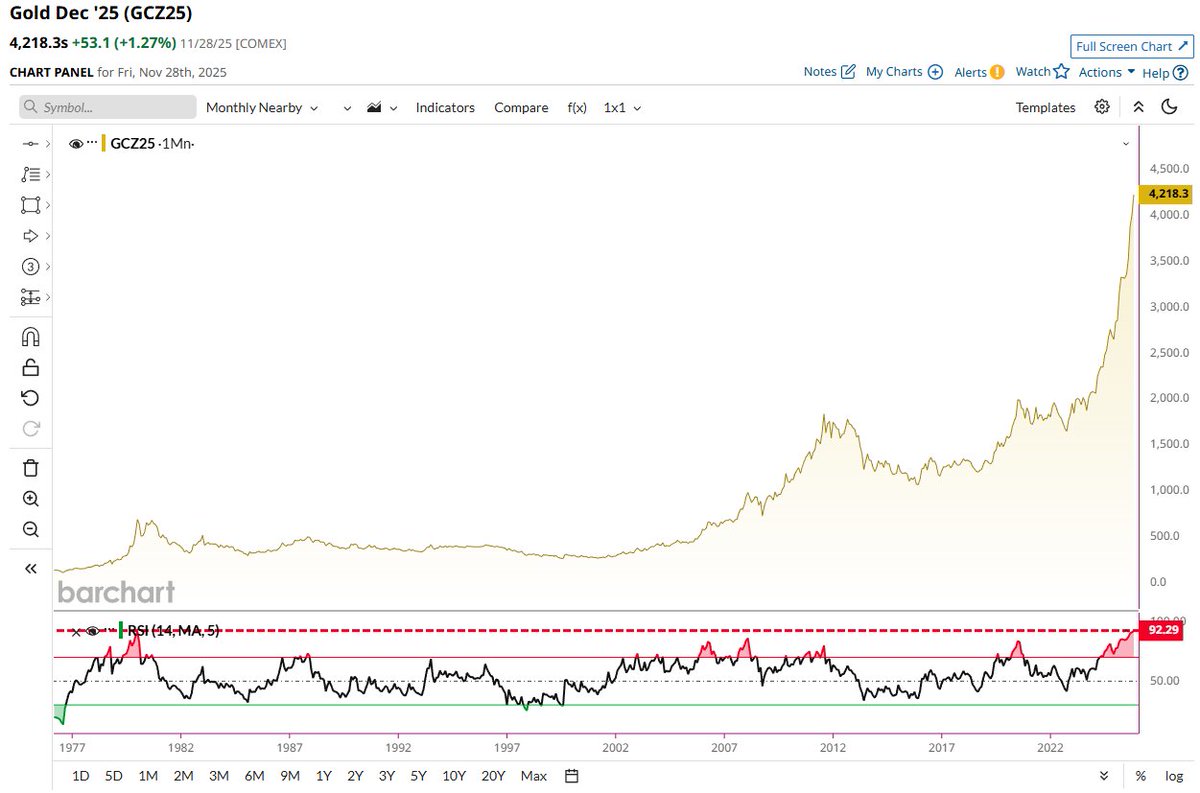
Task: Click the yellow GCZ25 series color swatch
Action: click(x=104, y=144)
